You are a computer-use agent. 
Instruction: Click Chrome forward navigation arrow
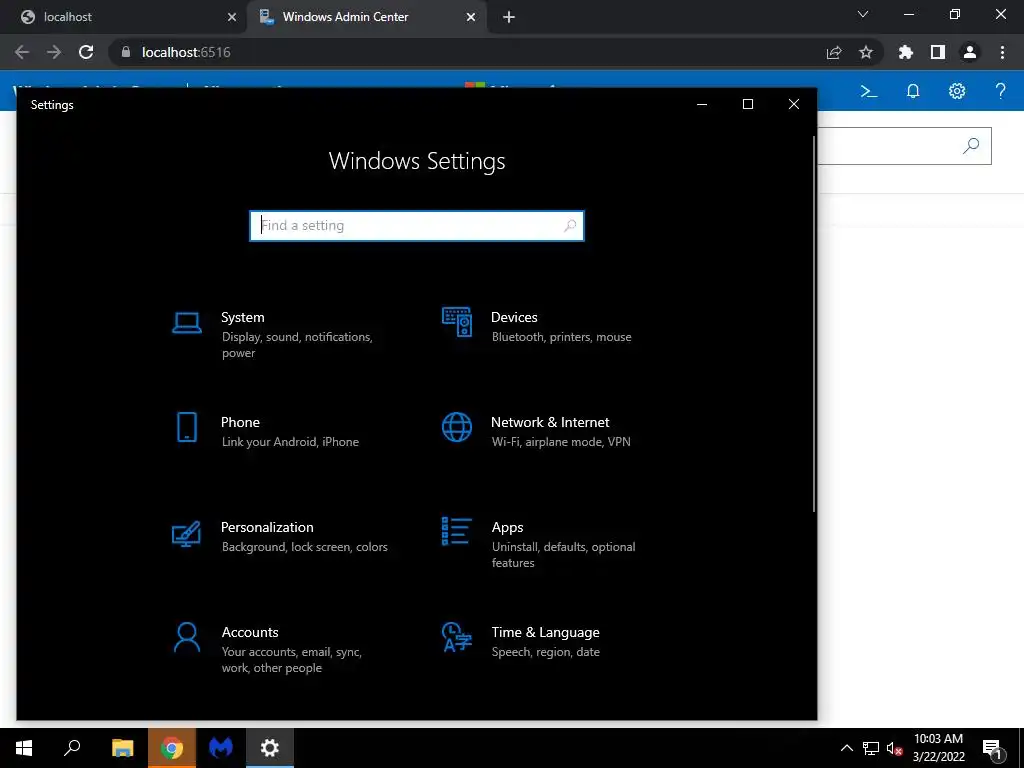(x=54, y=52)
